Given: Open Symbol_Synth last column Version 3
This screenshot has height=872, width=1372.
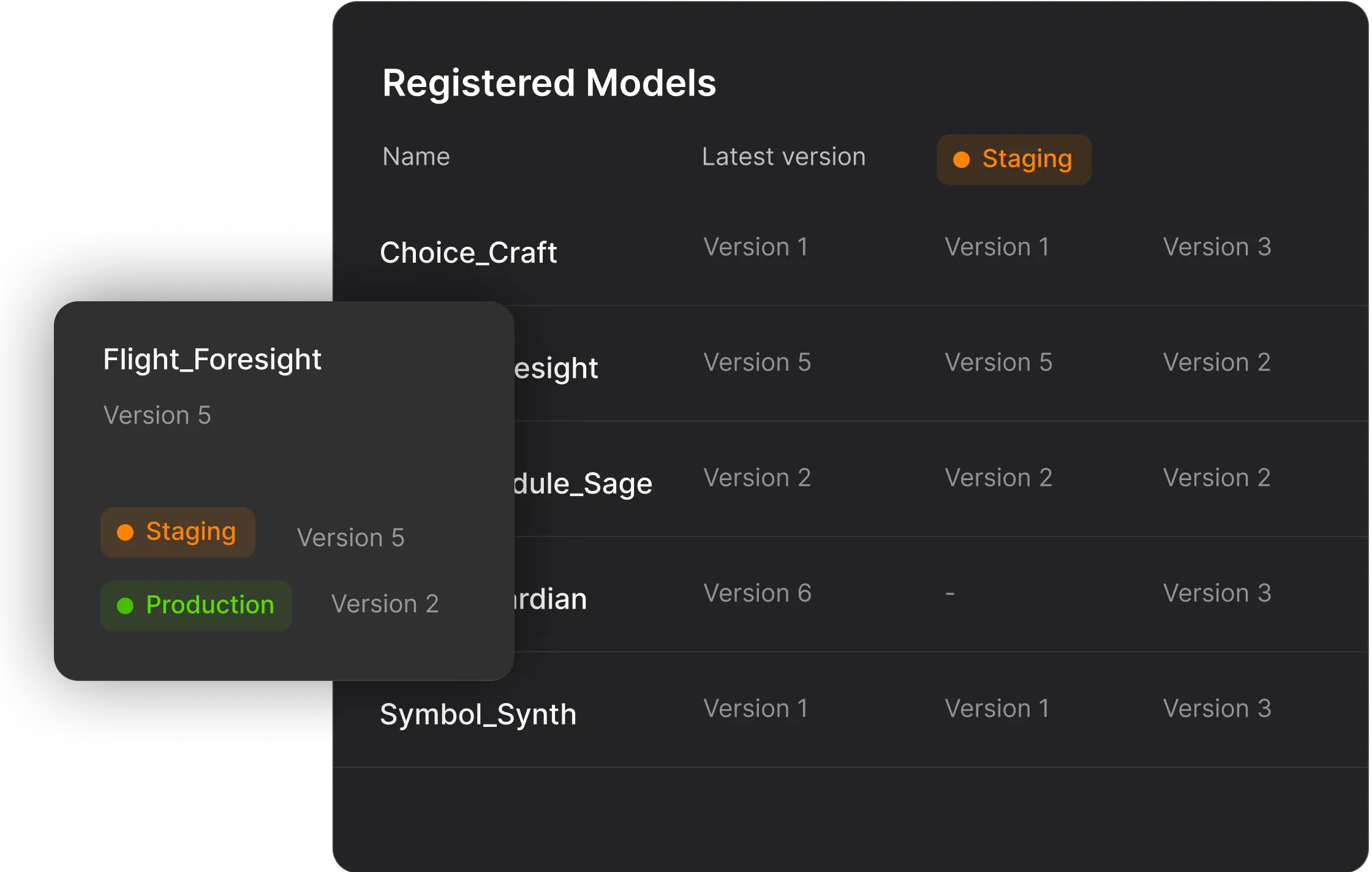Looking at the screenshot, I should [1216, 709].
